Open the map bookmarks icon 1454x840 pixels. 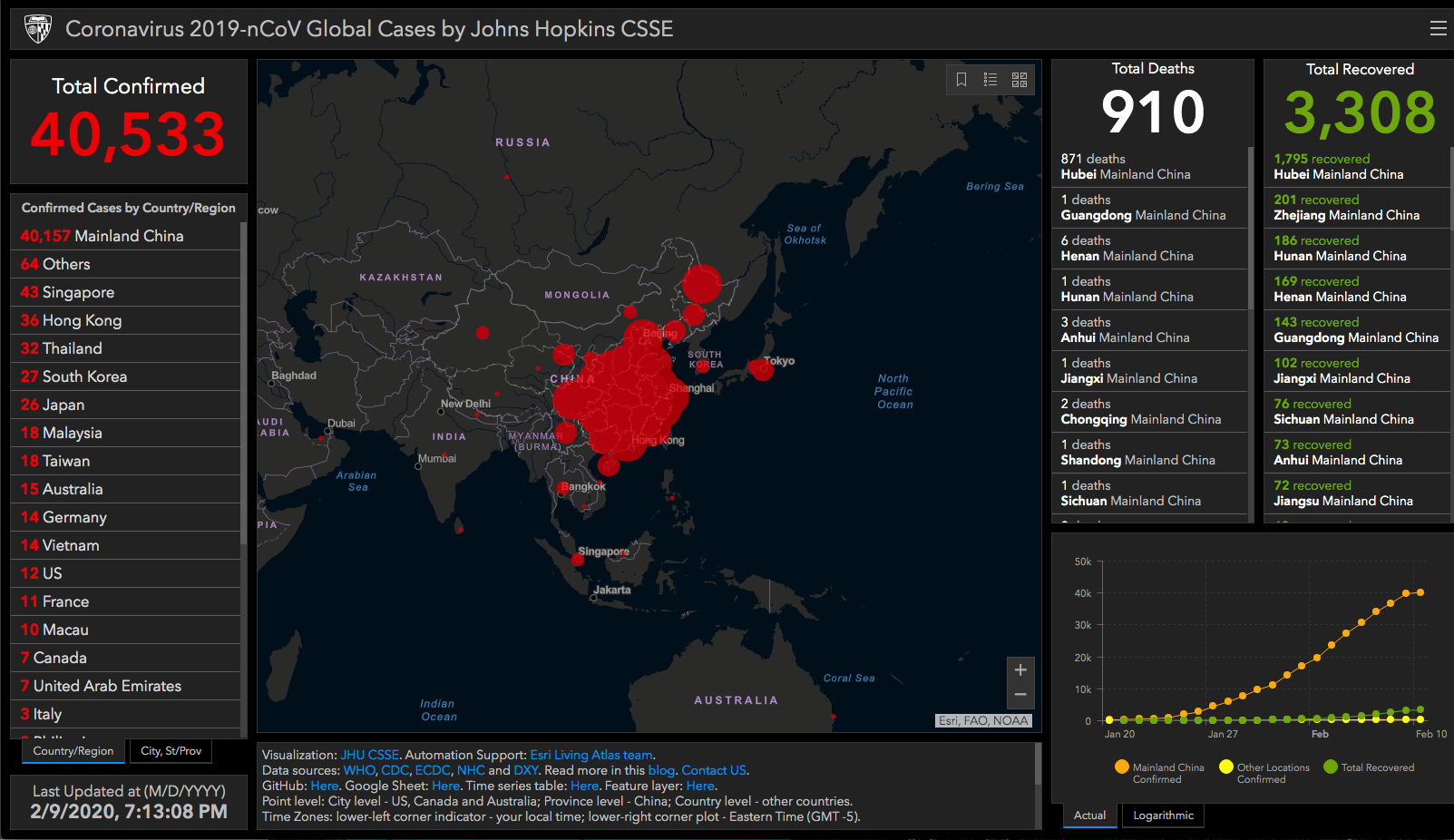pyautogui.click(x=961, y=80)
